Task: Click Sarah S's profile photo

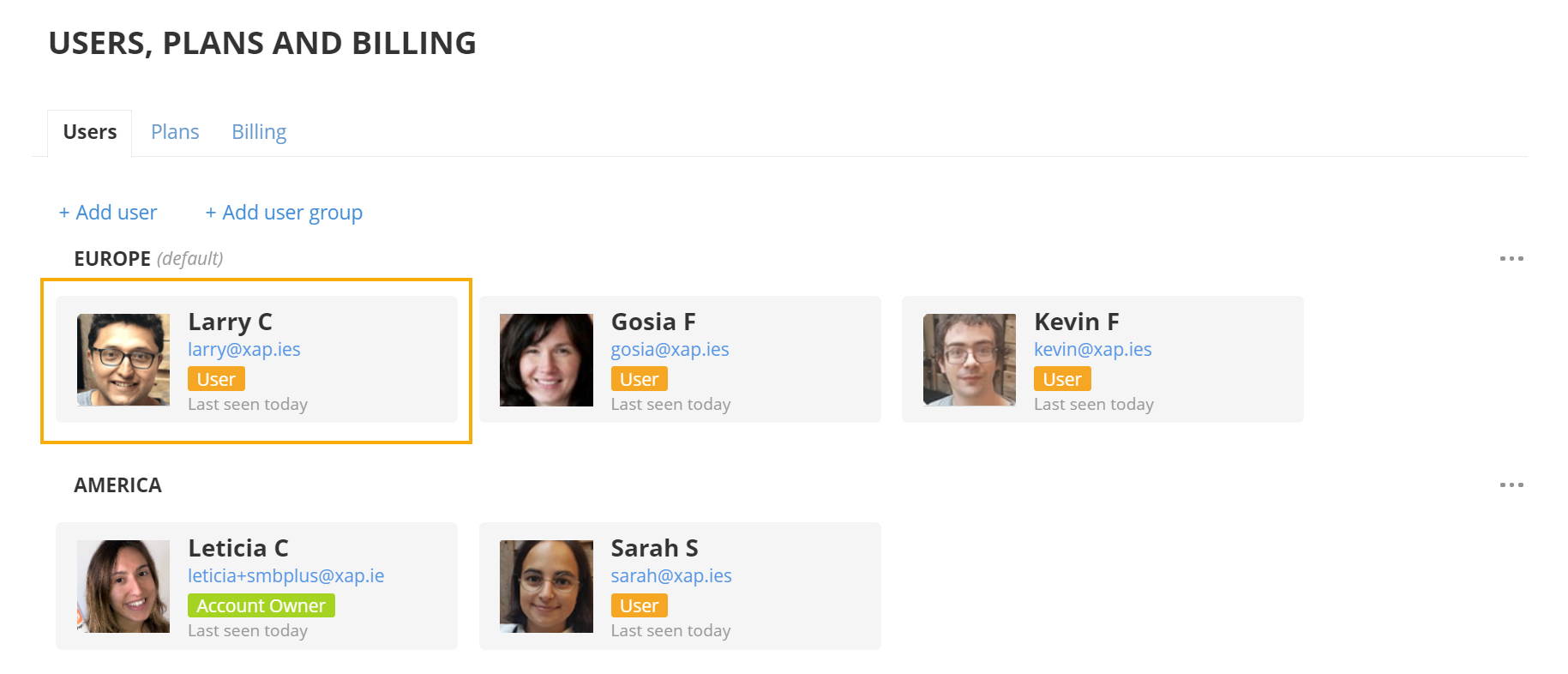Action: point(546,586)
